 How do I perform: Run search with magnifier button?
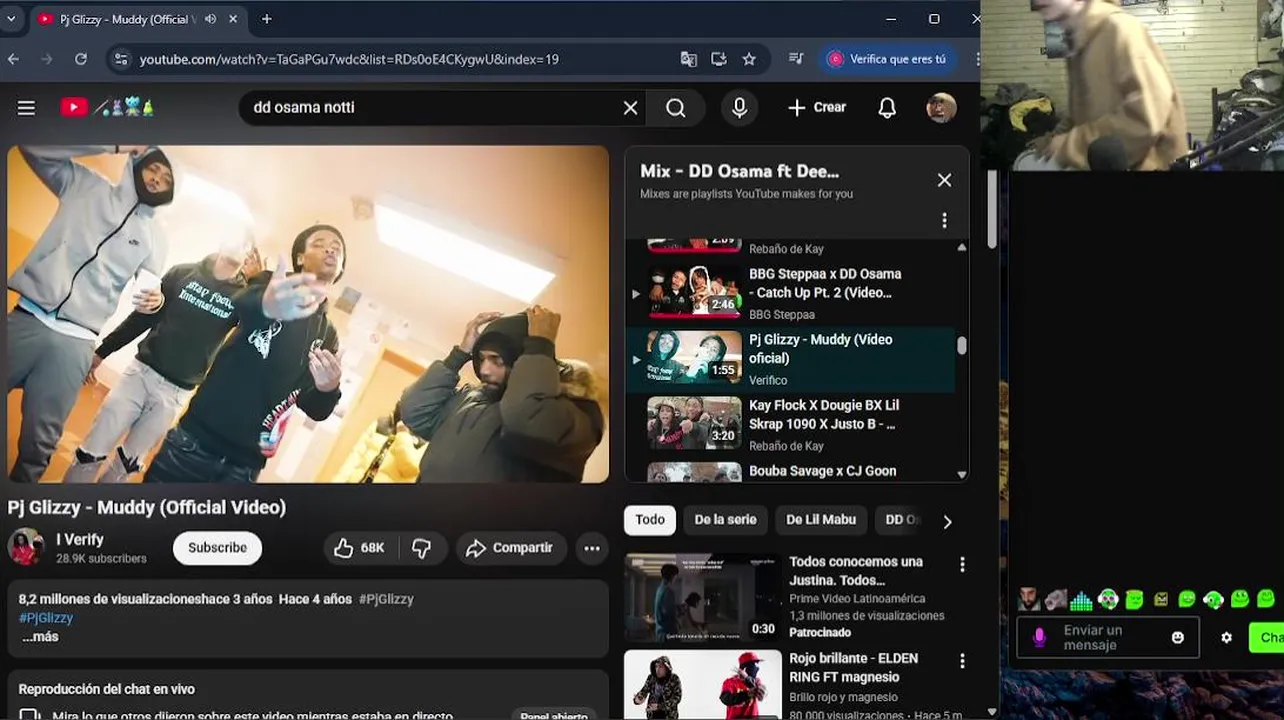click(x=676, y=108)
